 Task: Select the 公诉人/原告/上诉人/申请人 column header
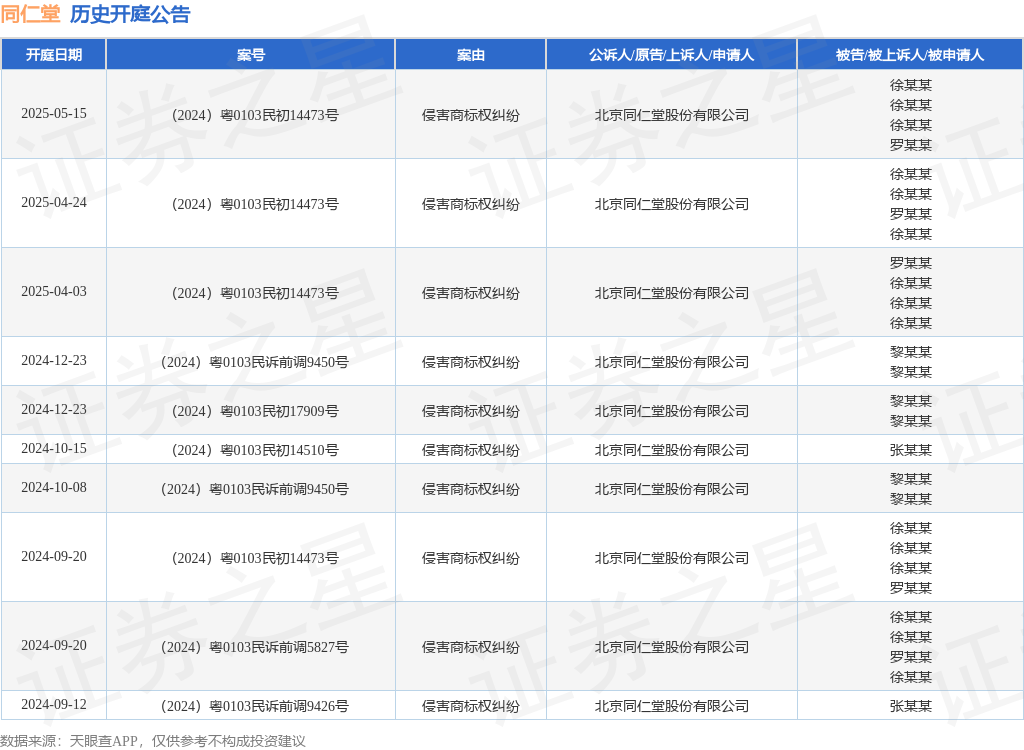tap(671, 55)
